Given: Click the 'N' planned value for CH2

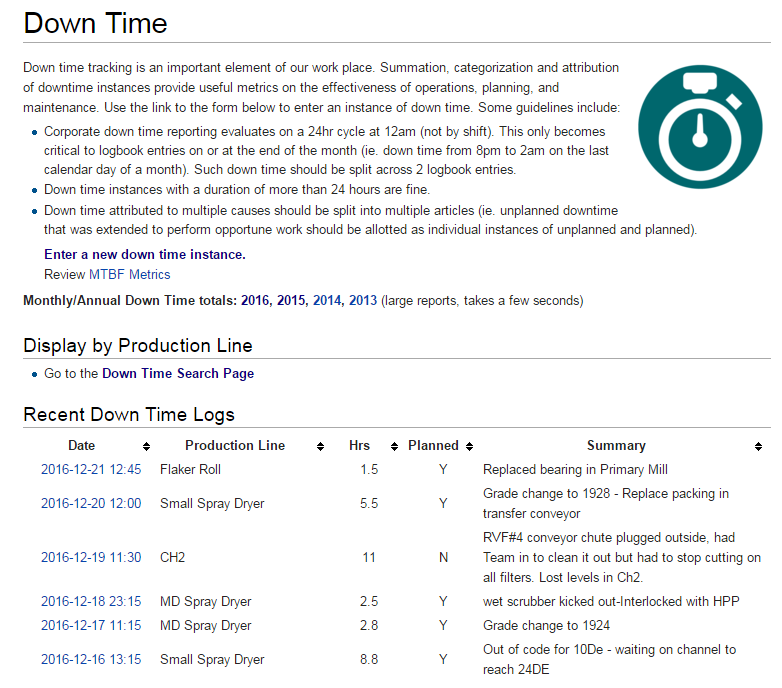Looking at the screenshot, I should 443,557.
